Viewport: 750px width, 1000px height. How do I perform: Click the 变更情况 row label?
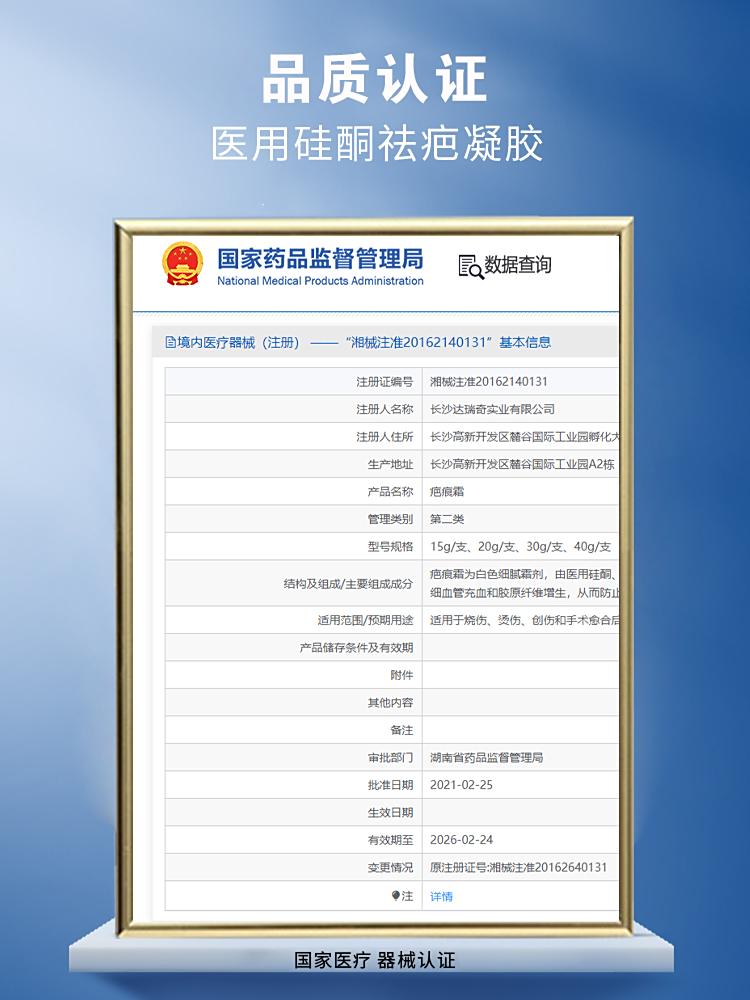click(x=390, y=867)
